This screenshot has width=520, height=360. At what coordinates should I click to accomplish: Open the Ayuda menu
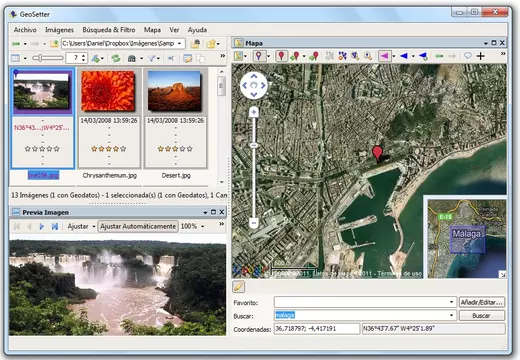point(197,30)
